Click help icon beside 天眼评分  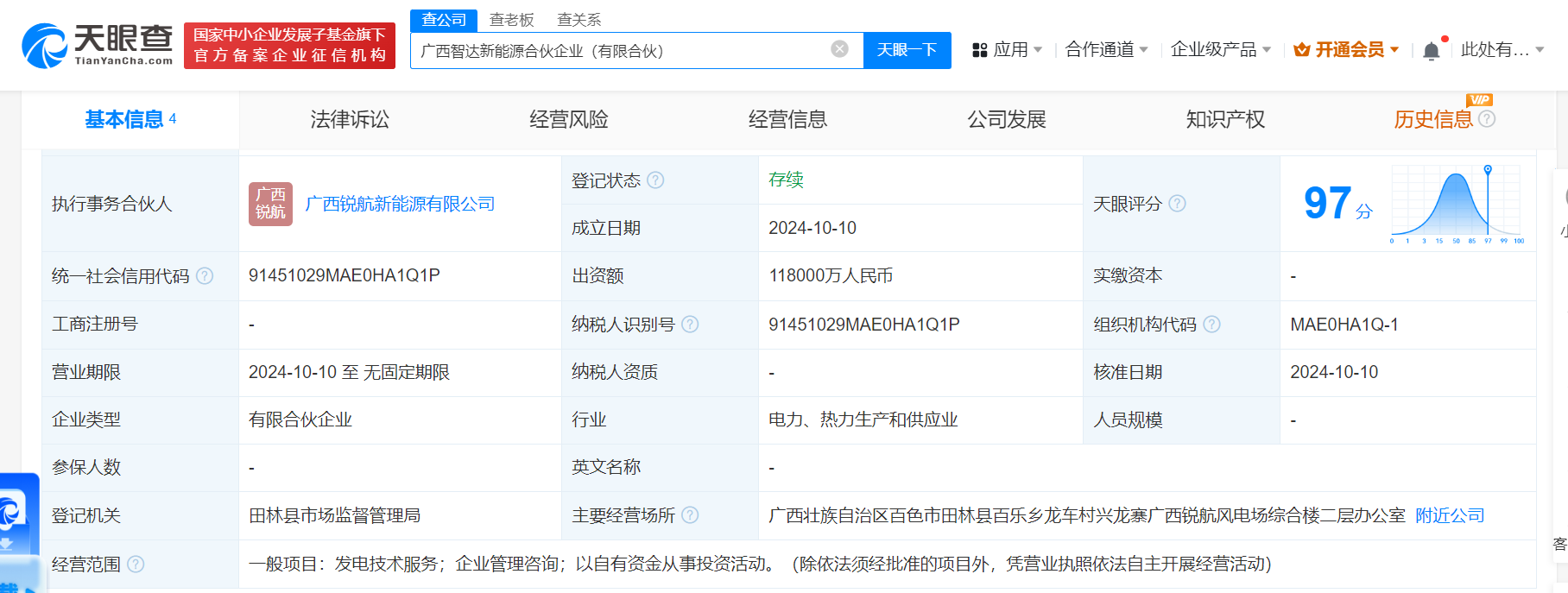tap(1178, 204)
